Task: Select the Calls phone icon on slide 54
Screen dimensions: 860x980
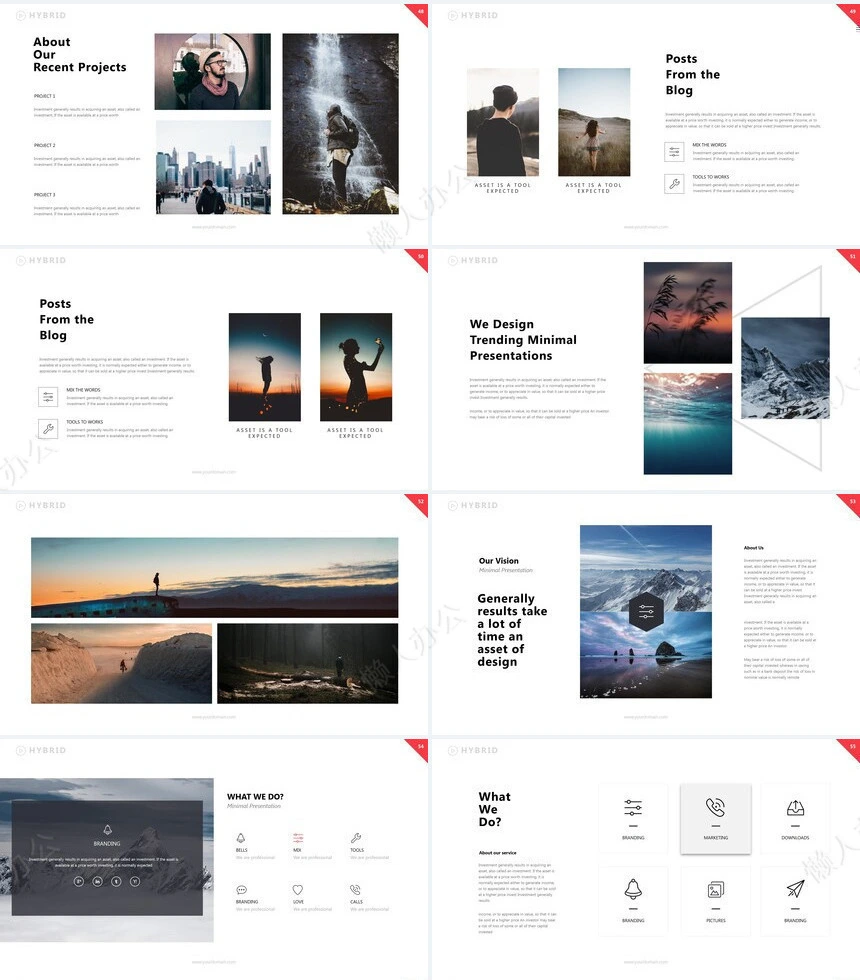Action: [x=355, y=889]
